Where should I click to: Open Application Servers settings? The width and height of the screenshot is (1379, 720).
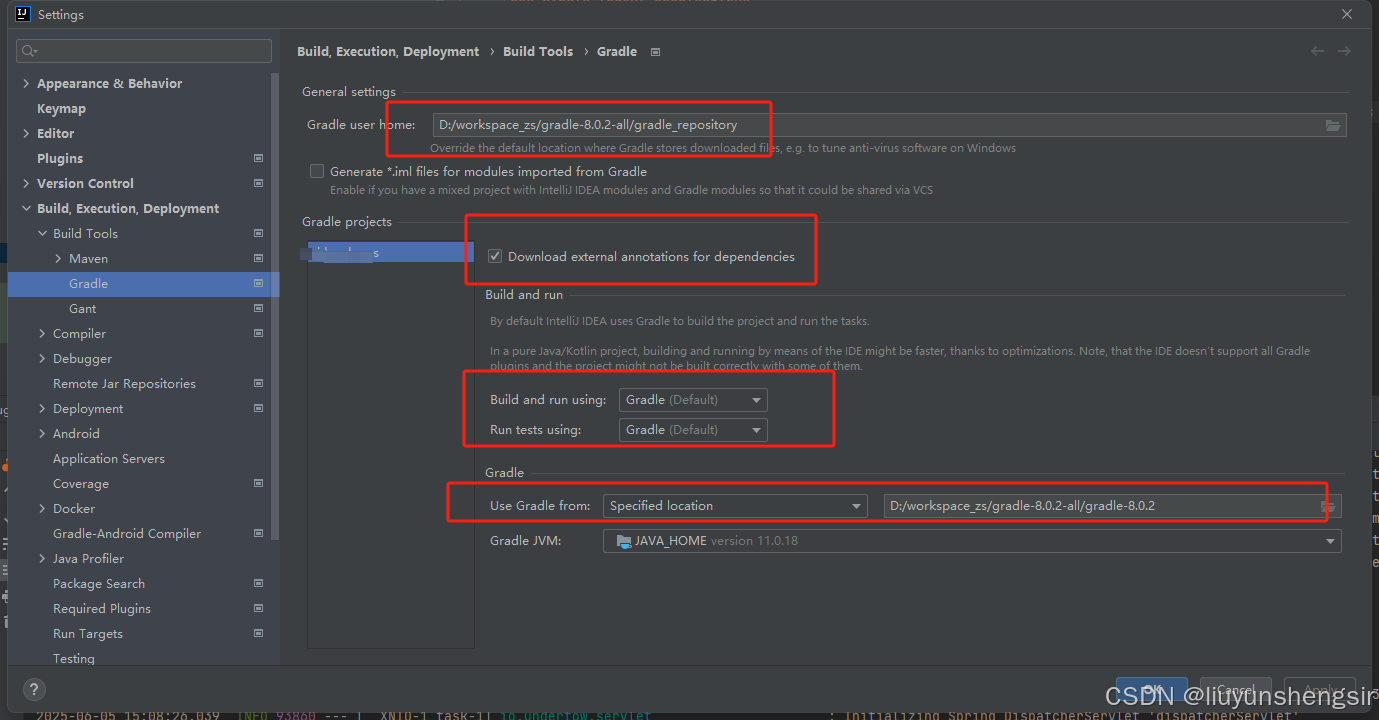[x=109, y=458]
